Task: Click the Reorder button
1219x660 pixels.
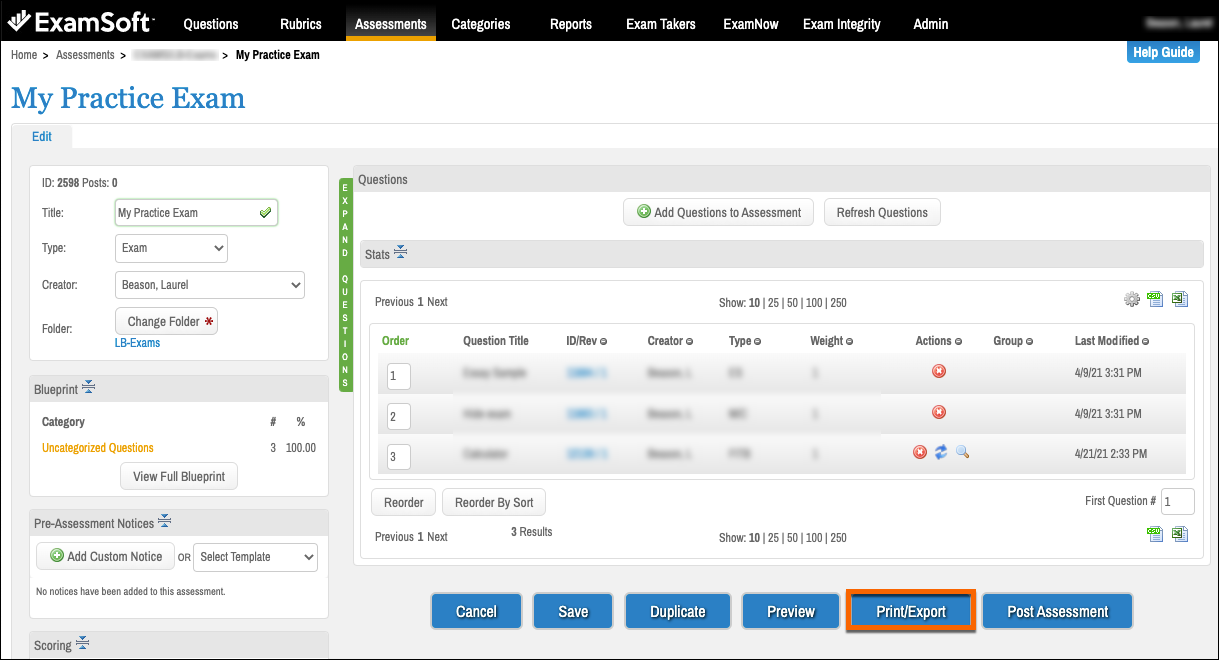Action: click(x=404, y=502)
